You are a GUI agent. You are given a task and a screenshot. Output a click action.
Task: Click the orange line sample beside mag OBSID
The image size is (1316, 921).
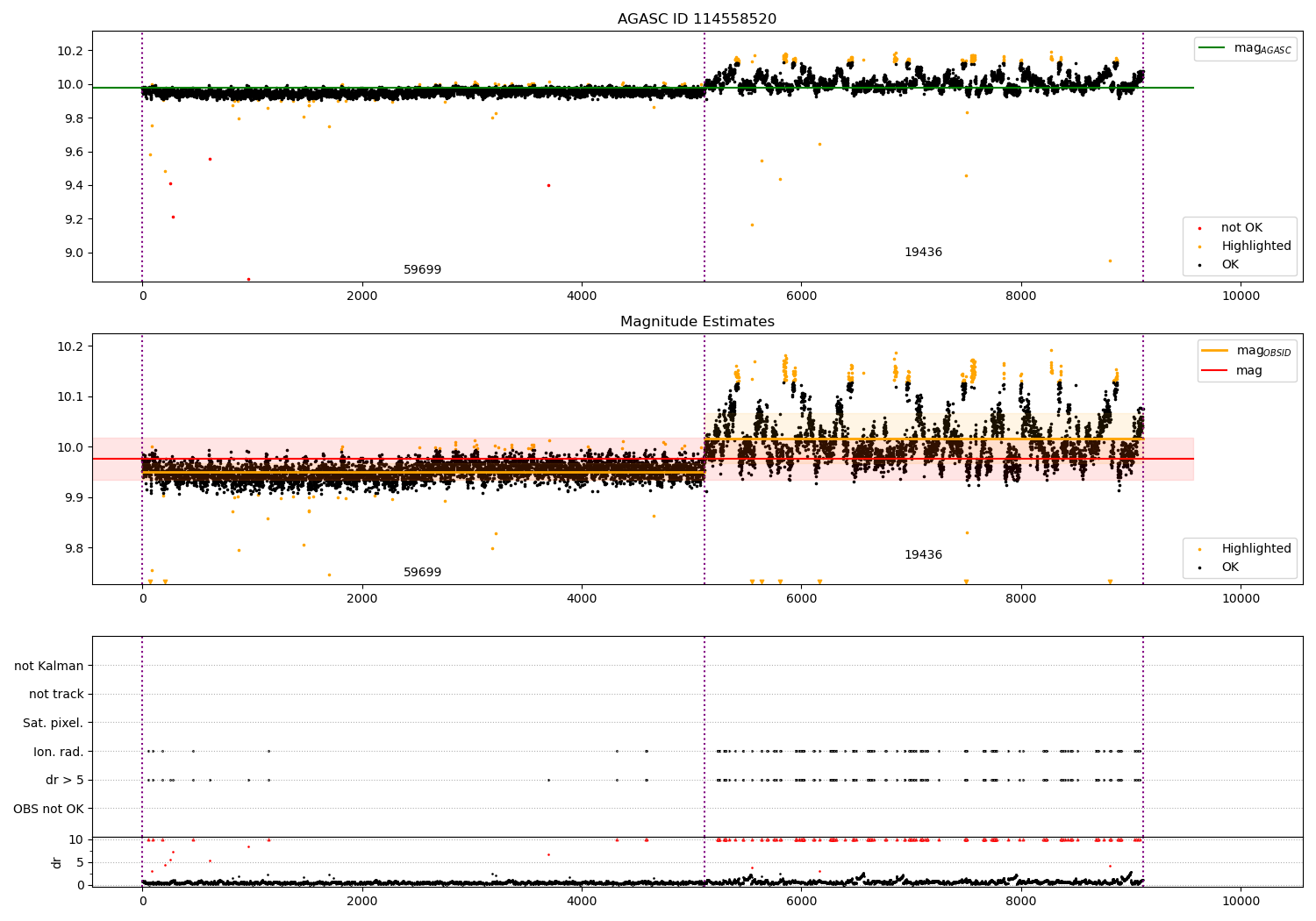tap(1214, 351)
